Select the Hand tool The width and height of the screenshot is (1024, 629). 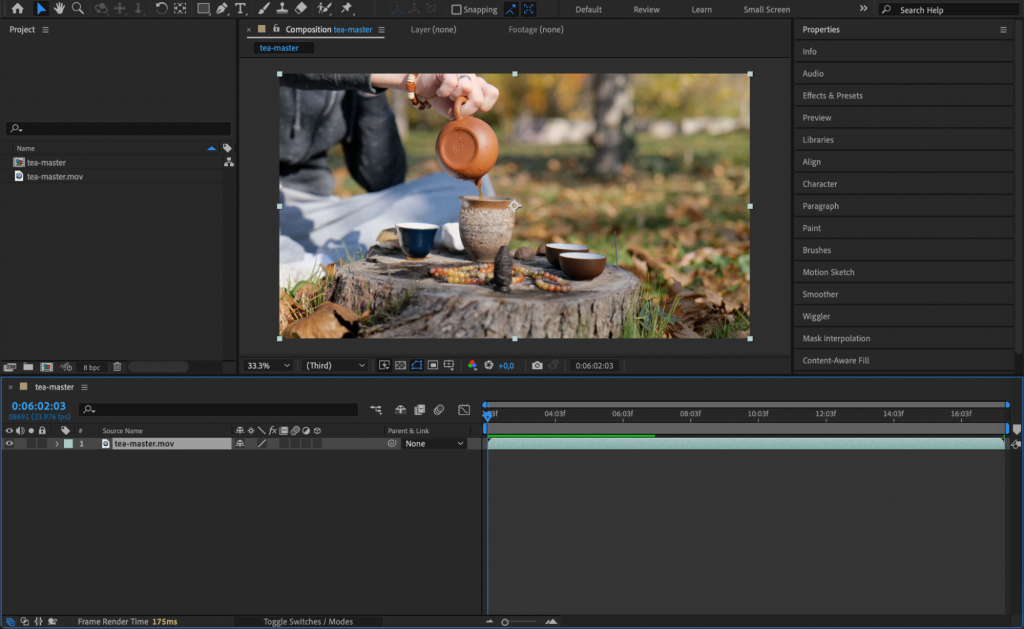[59, 9]
